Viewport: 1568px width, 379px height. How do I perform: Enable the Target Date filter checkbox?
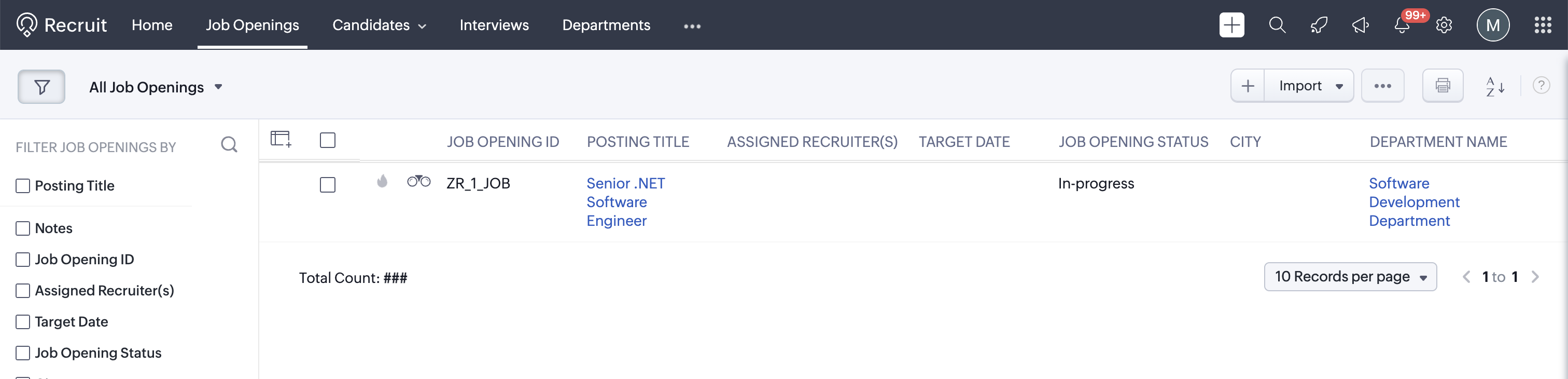pyautogui.click(x=23, y=322)
